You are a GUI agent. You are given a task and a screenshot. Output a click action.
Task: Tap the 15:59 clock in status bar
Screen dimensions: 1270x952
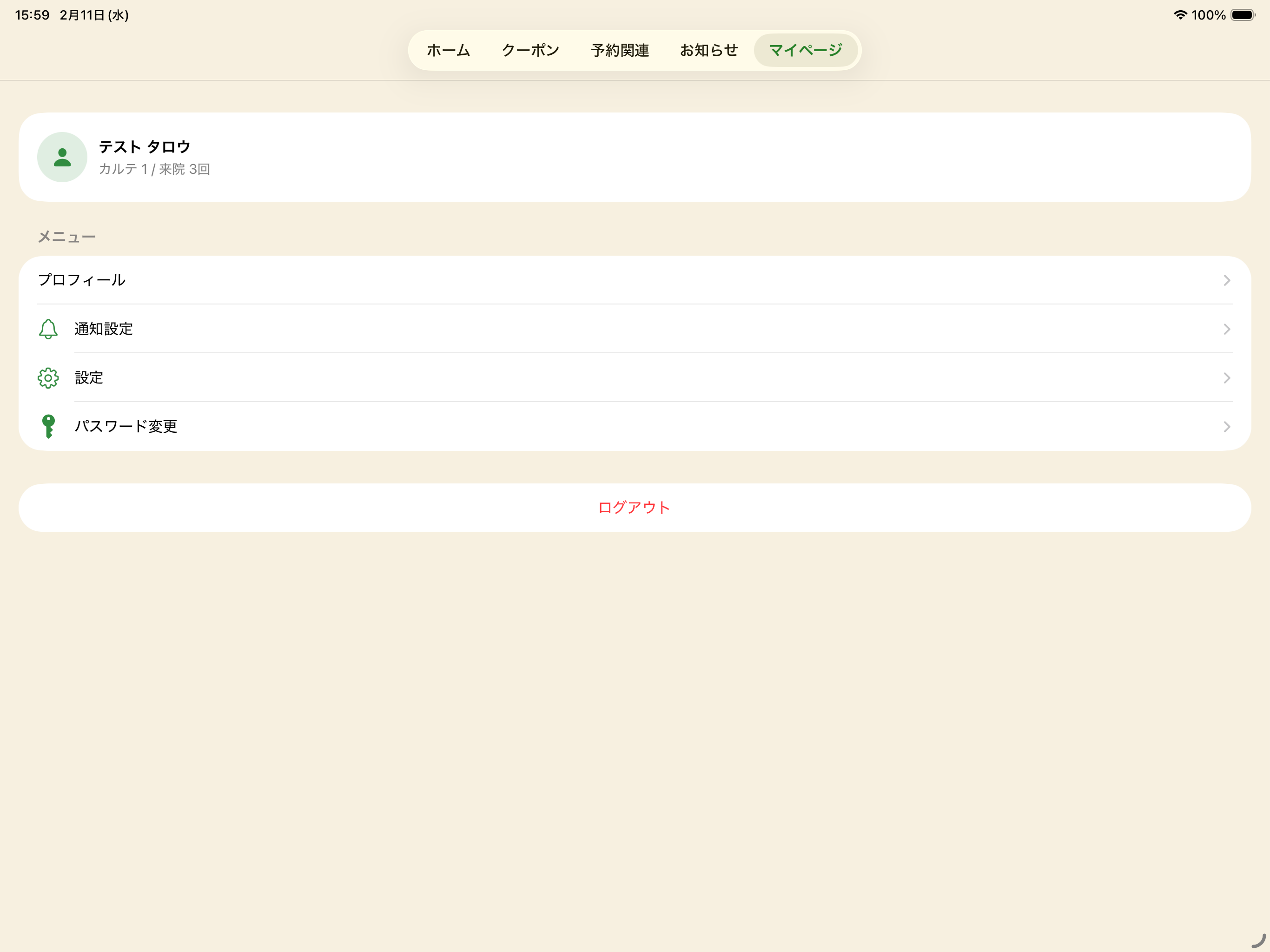pyautogui.click(x=32, y=15)
